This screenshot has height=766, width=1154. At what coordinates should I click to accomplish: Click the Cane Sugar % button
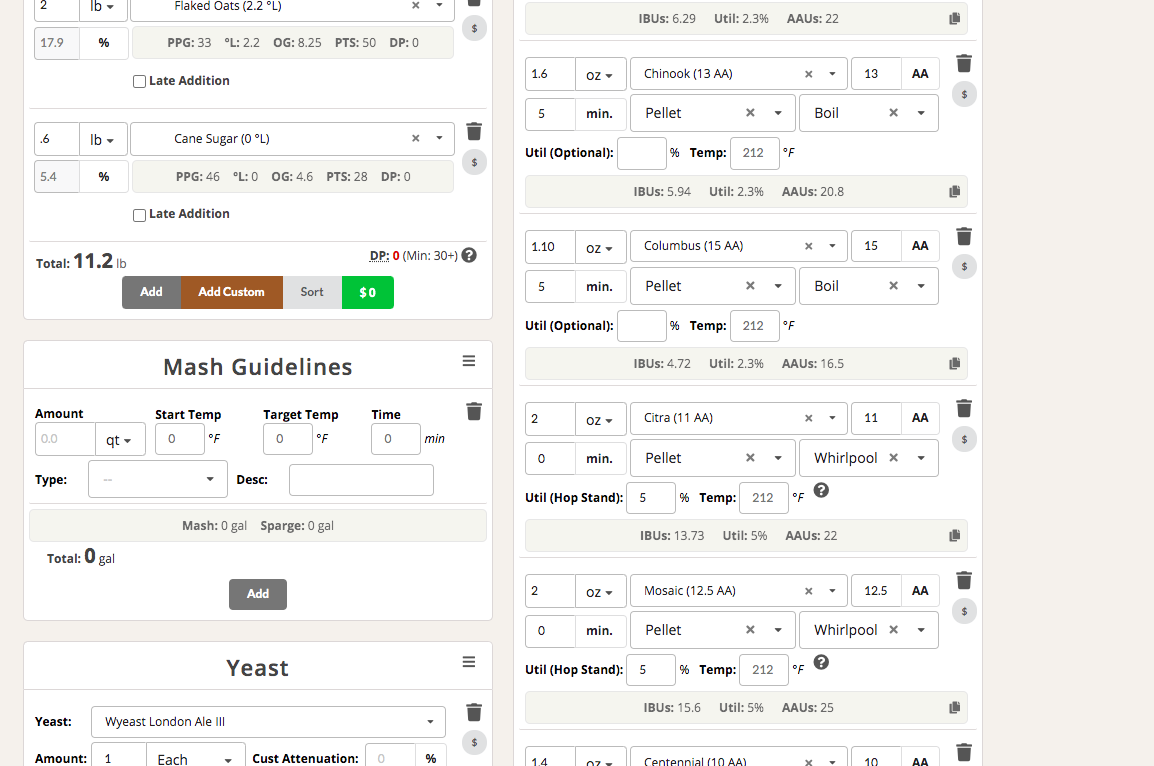[x=104, y=177]
